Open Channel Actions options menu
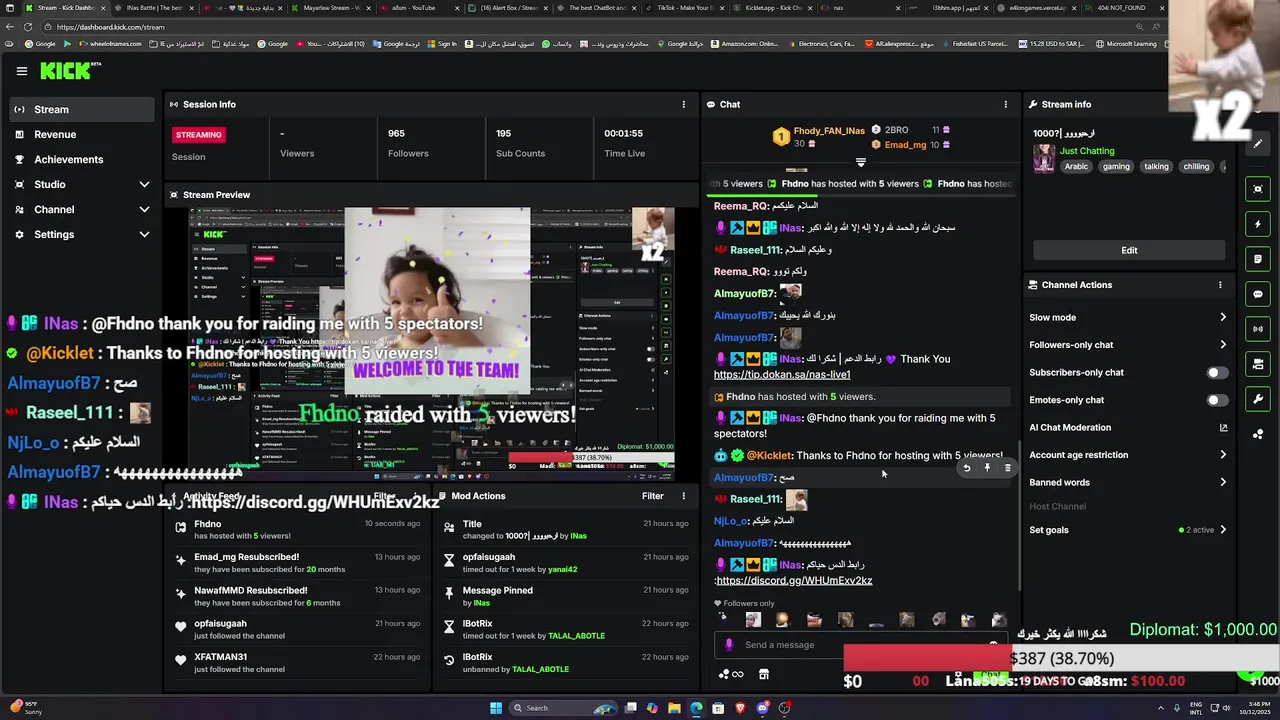The image size is (1280, 720). click(x=1220, y=285)
